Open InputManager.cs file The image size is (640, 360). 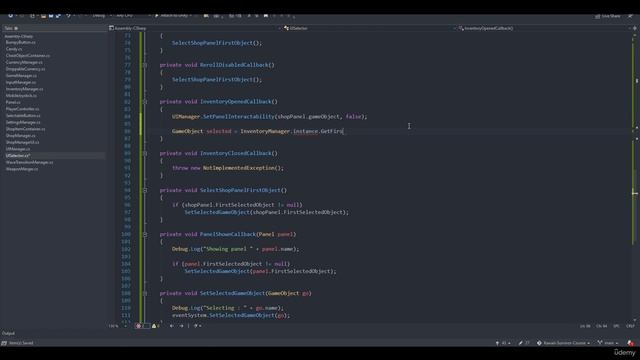[x=21, y=82]
